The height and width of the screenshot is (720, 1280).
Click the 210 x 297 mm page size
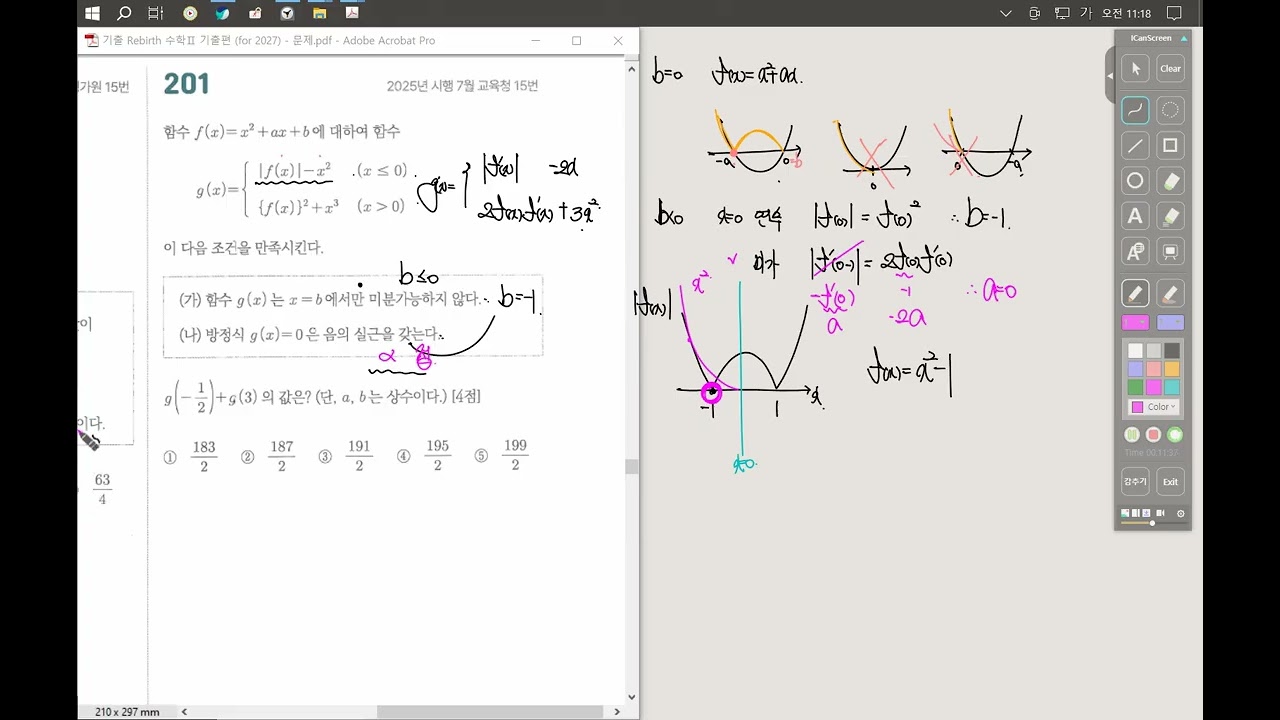(x=127, y=712)
